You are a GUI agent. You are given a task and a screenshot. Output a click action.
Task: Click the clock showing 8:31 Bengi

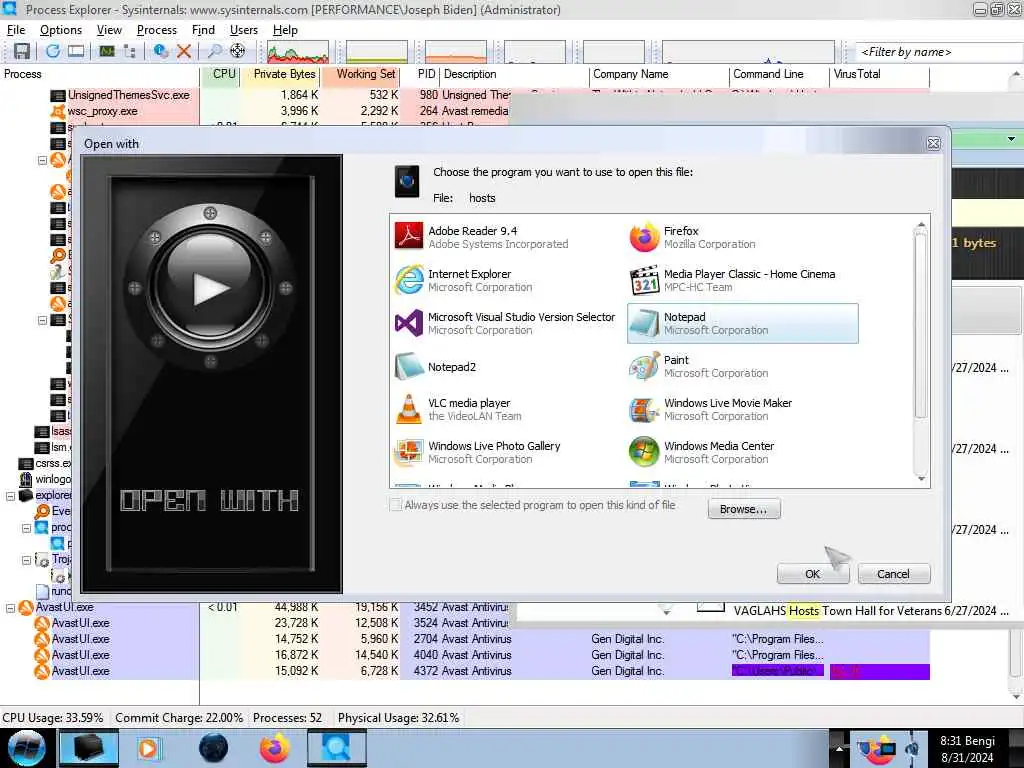pos(967,749)
